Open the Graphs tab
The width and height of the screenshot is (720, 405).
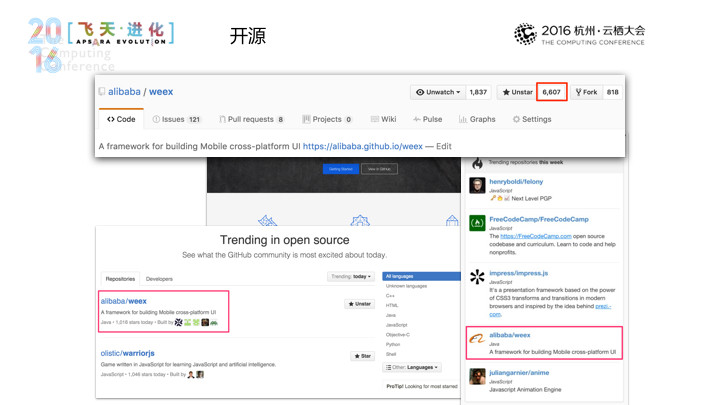tap(477, 119)
